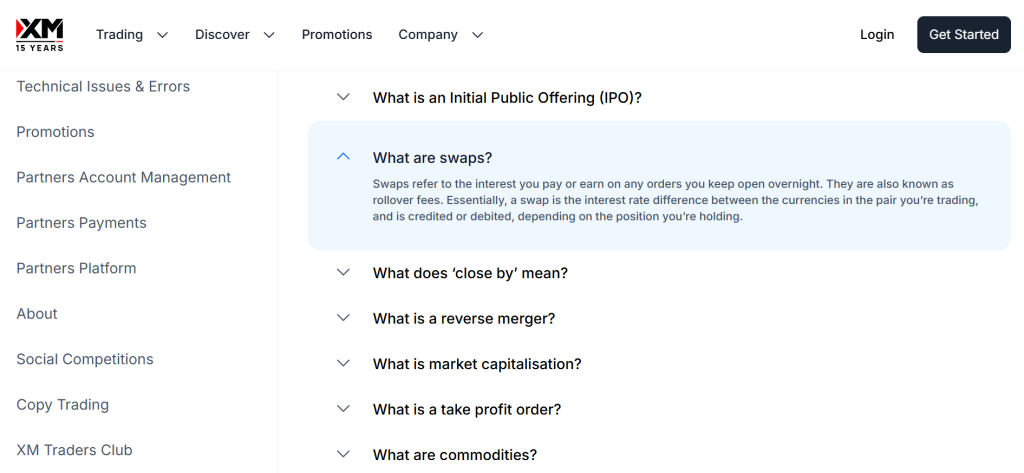The image size is (1024, 473).
Task: Go to the Promotions nav item
Action: [x=337, y=34]
